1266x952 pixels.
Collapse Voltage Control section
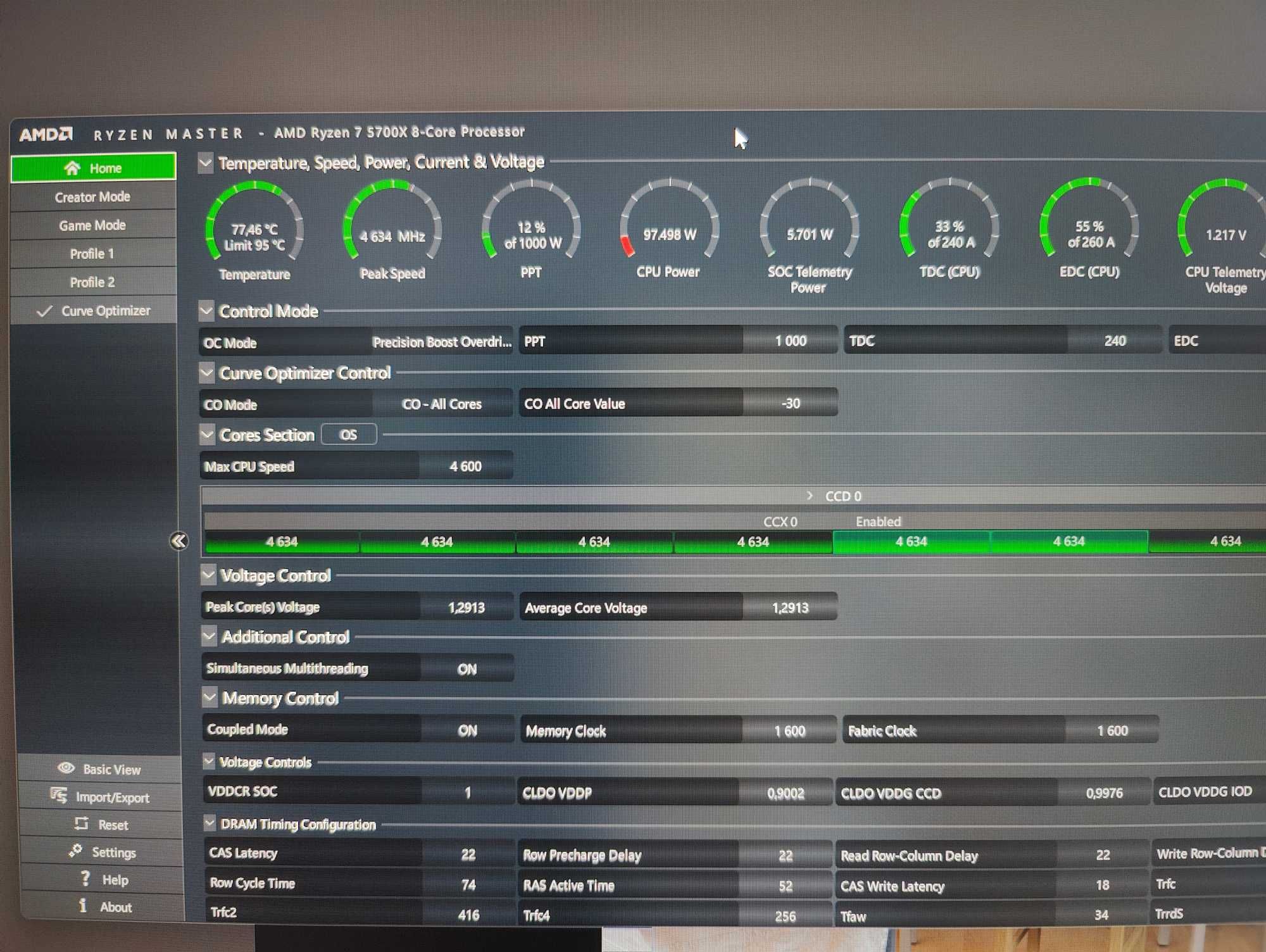point(208,575)
